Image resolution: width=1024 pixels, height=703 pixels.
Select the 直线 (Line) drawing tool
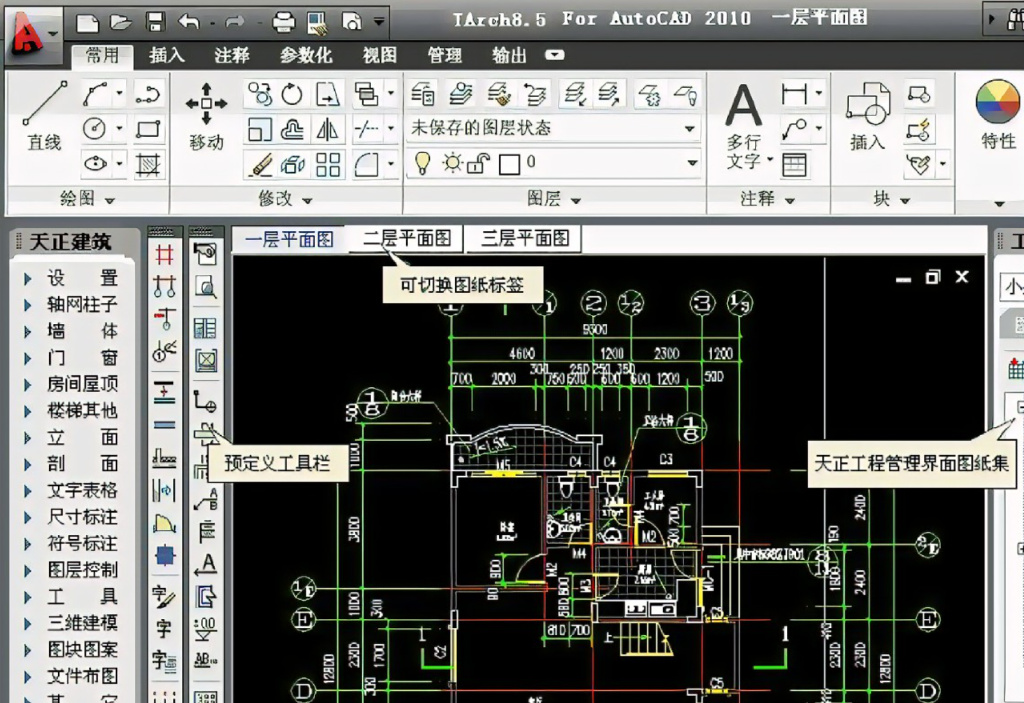click(x=44, y=112)
